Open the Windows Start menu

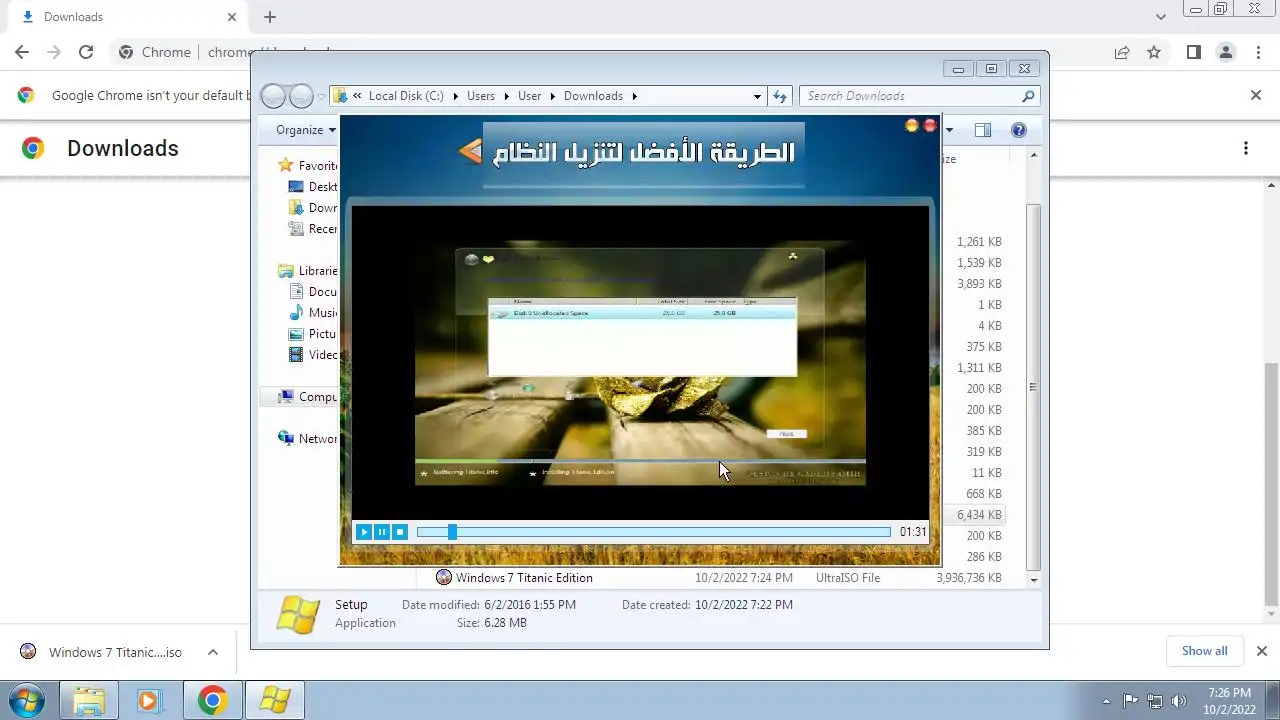(x=26, y=700)
